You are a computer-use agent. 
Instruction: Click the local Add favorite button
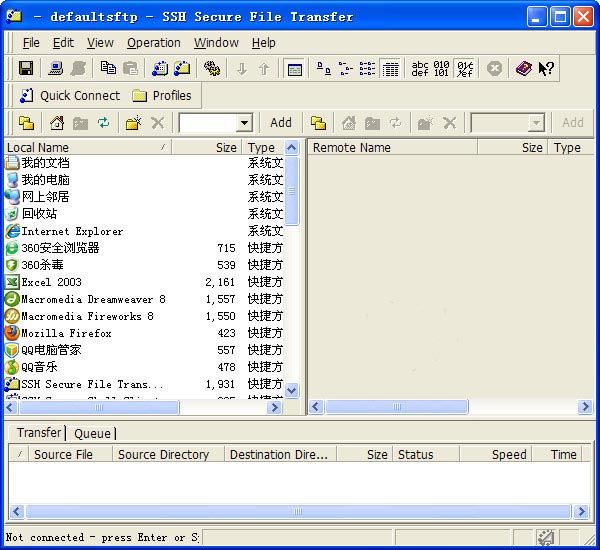point(281,122)
